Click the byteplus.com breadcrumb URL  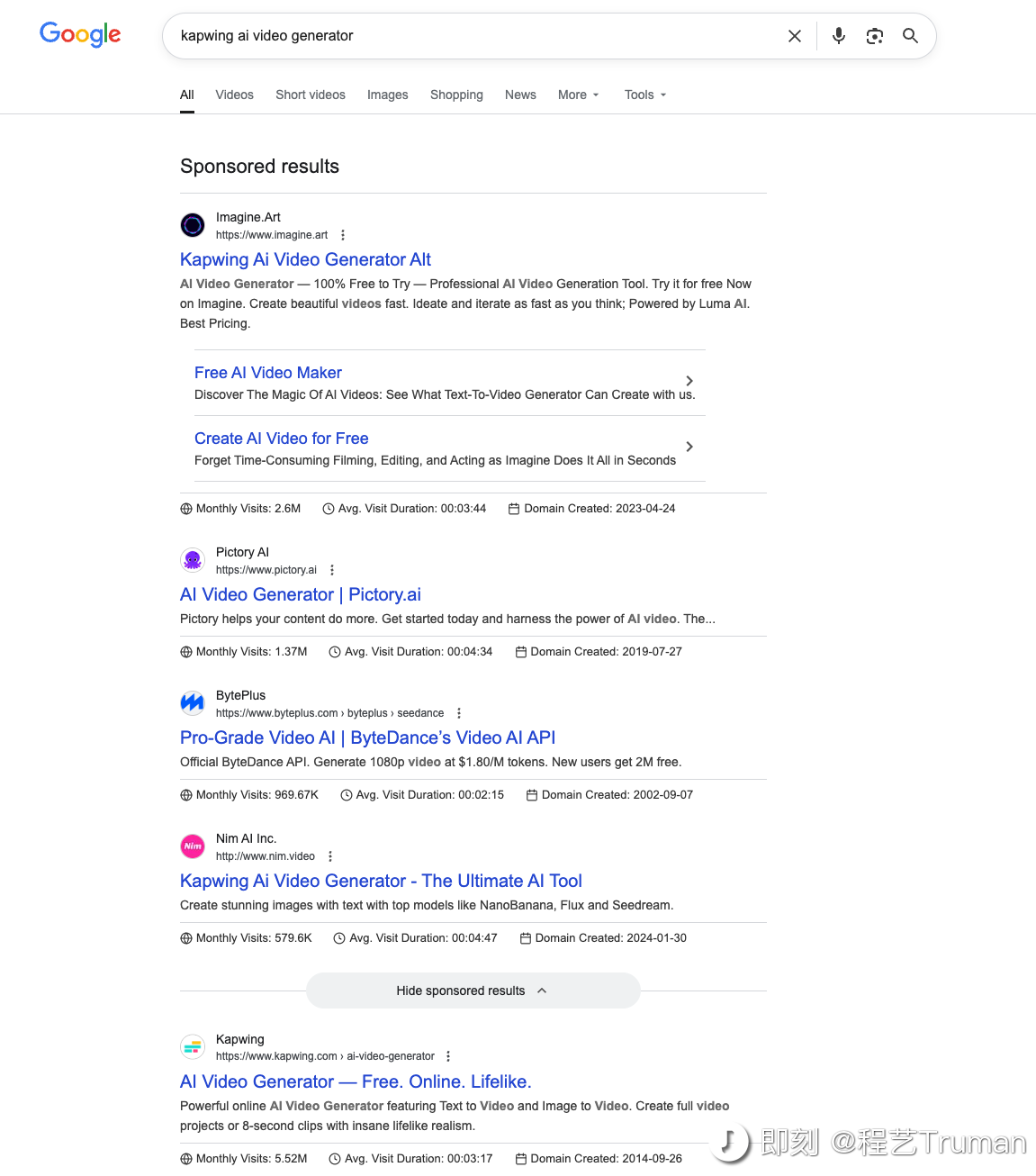tap(329, 713)
